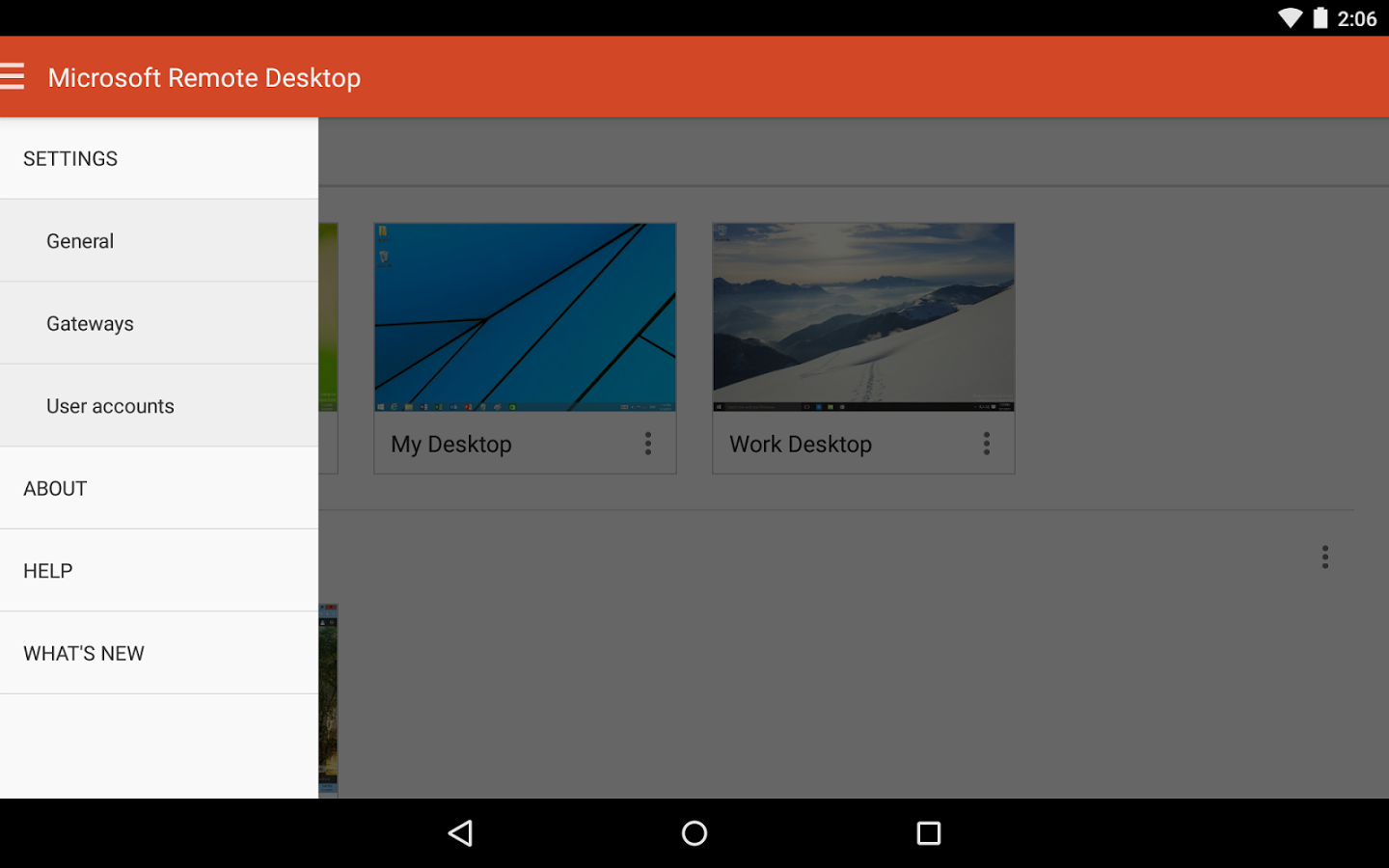
Task: Tap the Wi-Fi icon in the status bar
Action: (1290, 17)
